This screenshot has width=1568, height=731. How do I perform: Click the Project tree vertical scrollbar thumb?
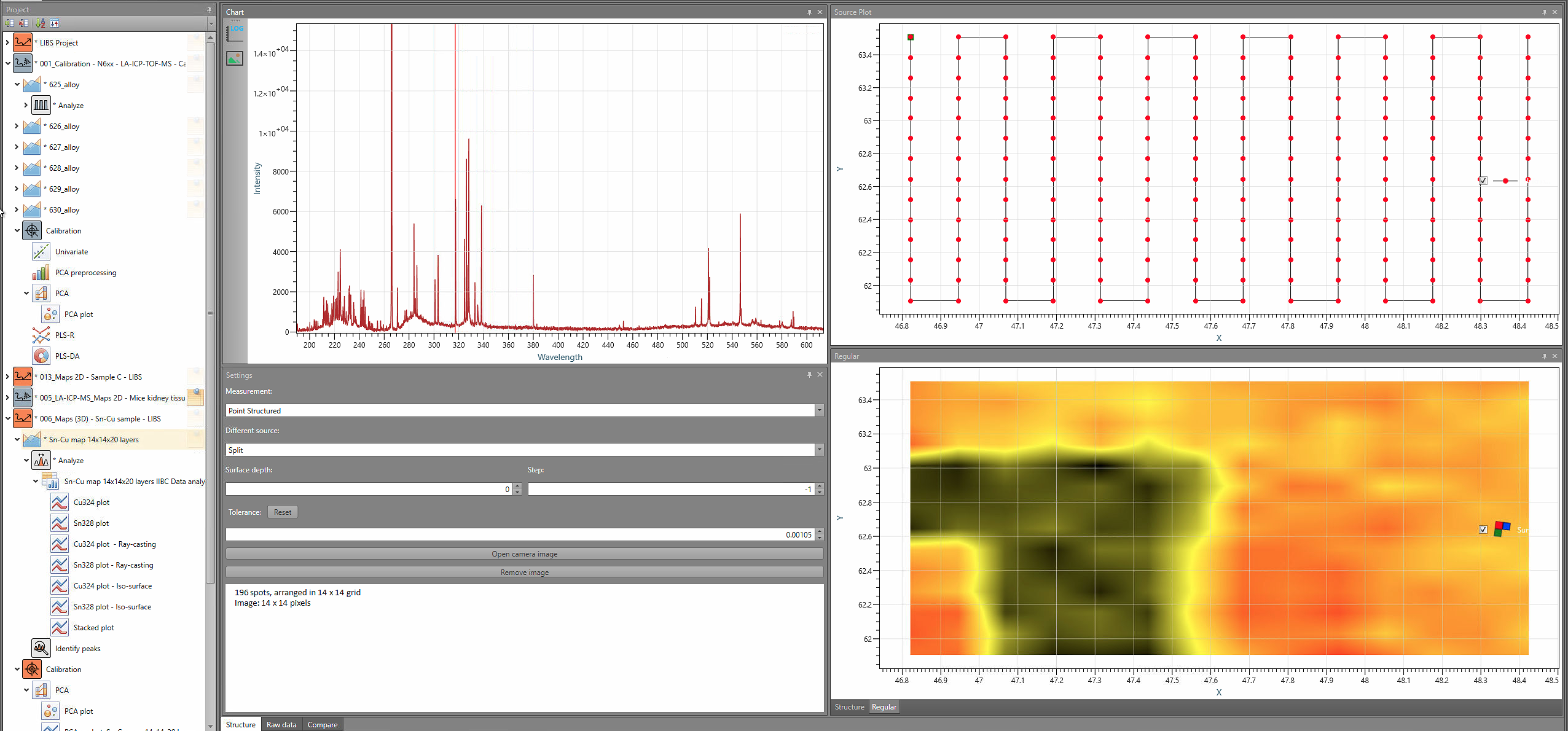[210, 313]
